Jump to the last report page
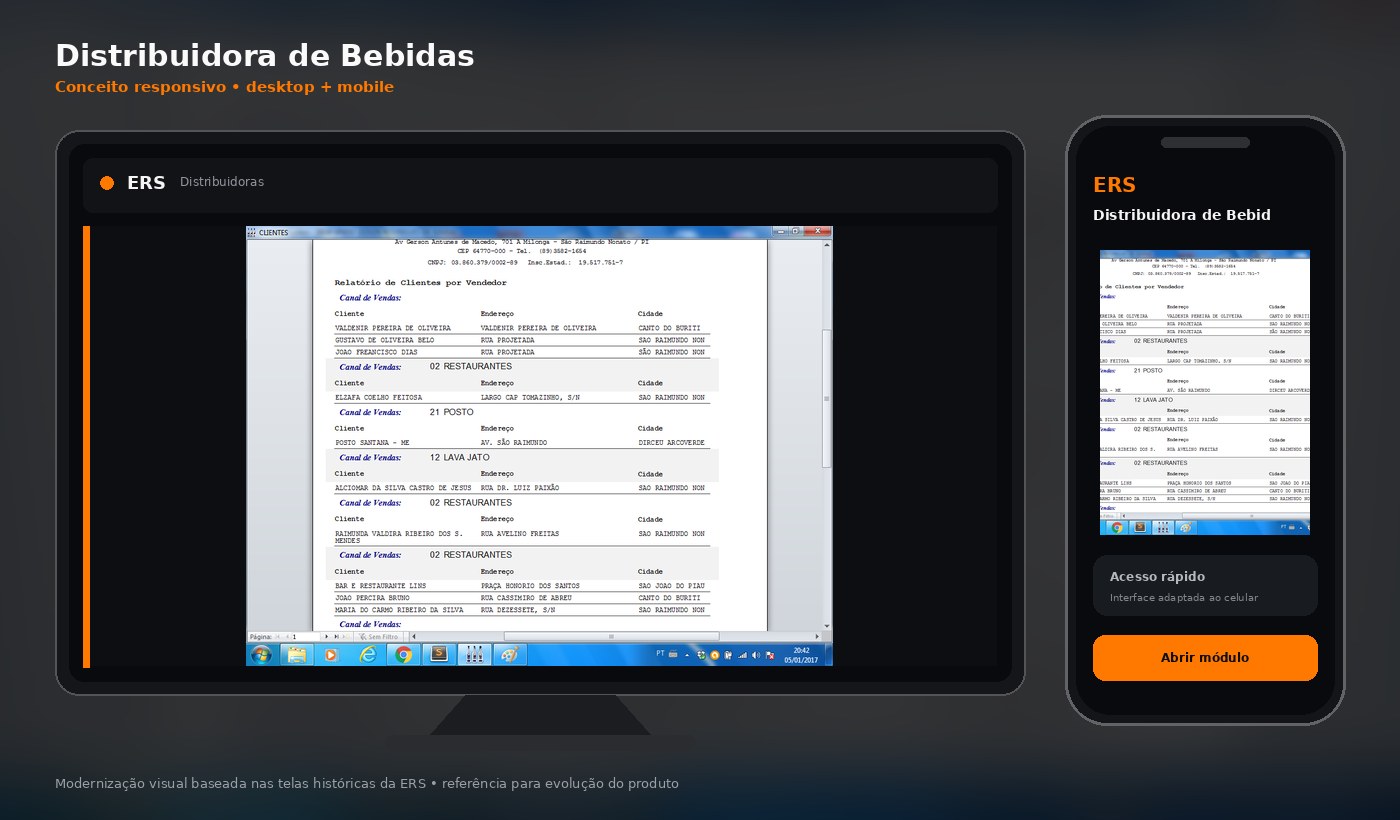This screenshot has width=1400, height=820. click(335, 636)
